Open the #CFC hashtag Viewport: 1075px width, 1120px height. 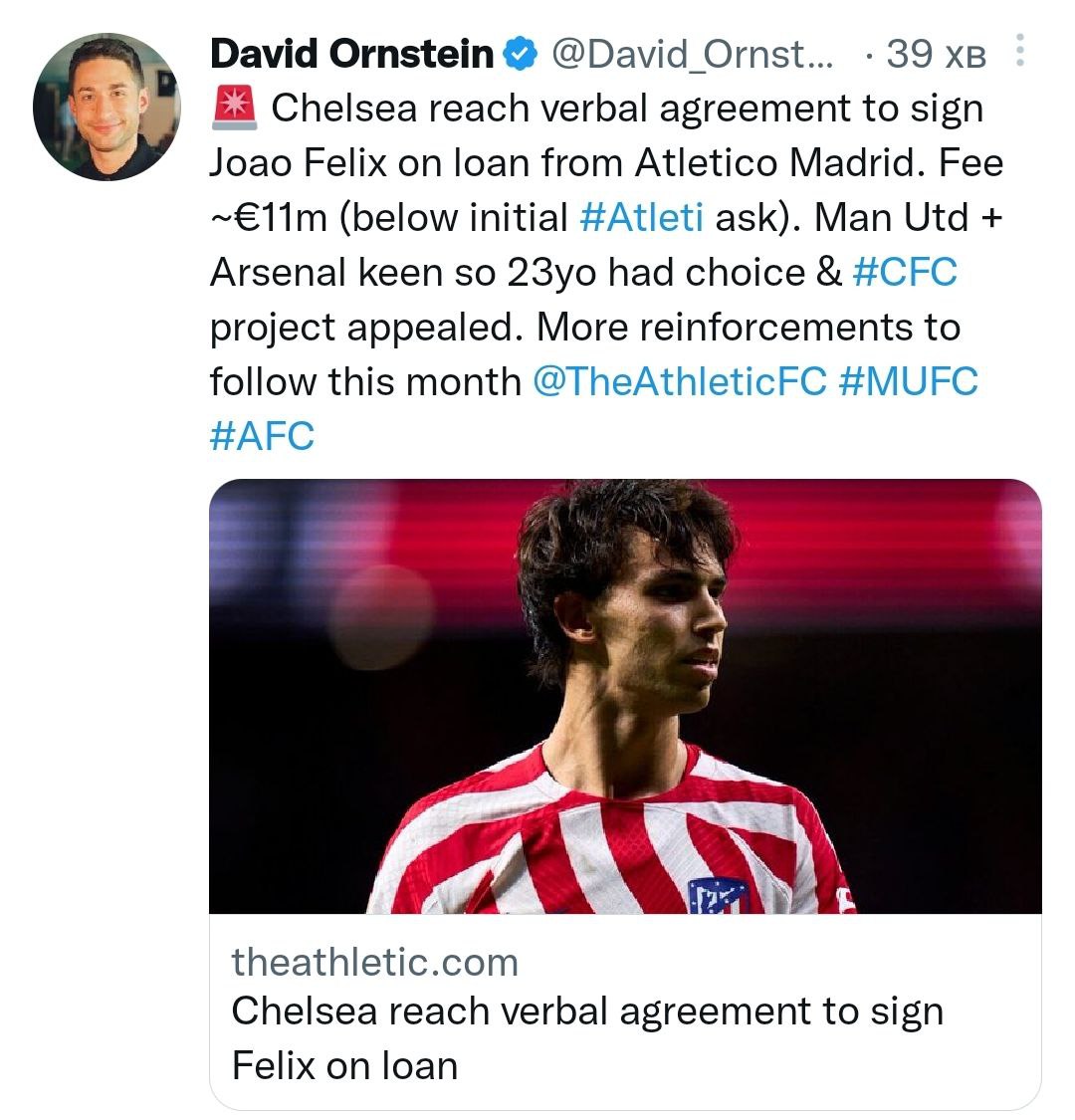(x=905, y=272)
